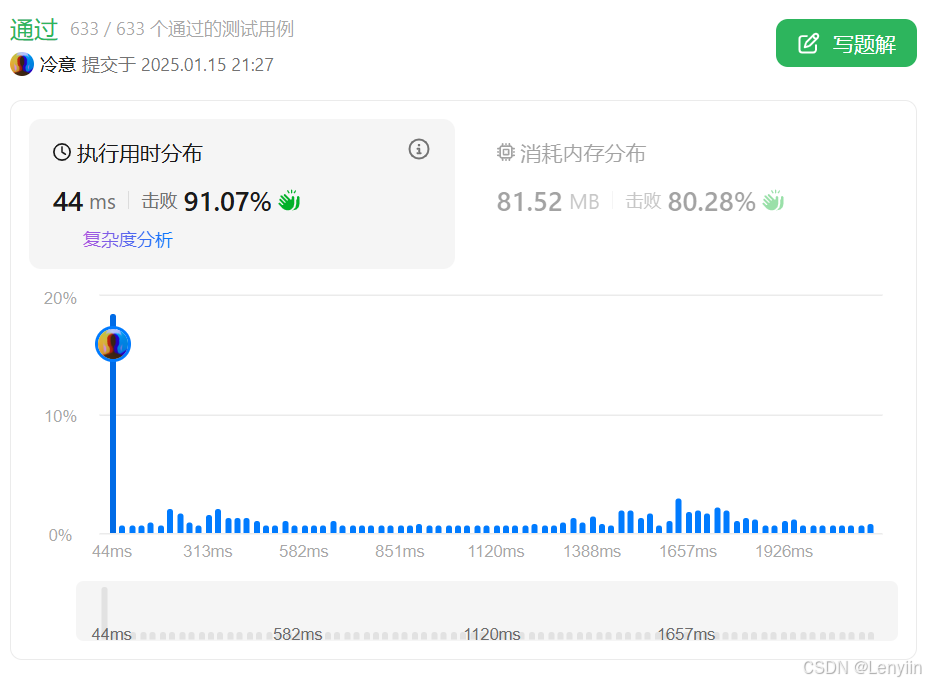The width and height of the screenshot is (926, 683).
Task: Click the range slider handle at 44ms
Action: [105, 611]
